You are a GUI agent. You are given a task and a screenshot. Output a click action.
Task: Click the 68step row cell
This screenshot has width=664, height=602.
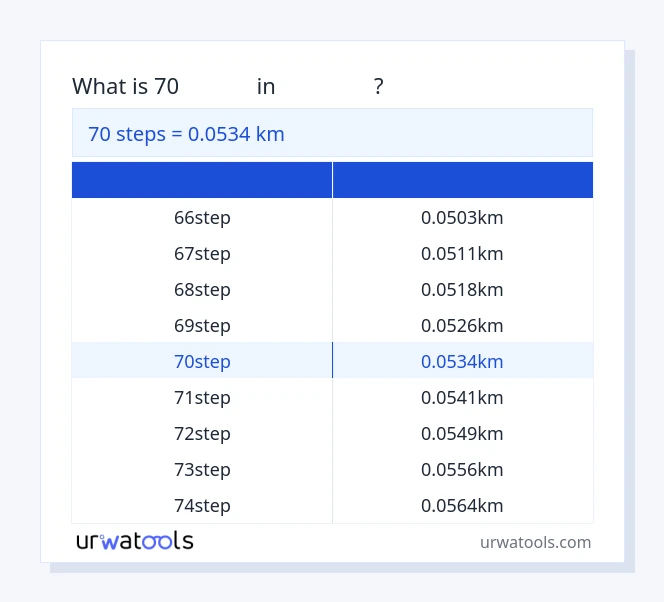coord(202,290)
